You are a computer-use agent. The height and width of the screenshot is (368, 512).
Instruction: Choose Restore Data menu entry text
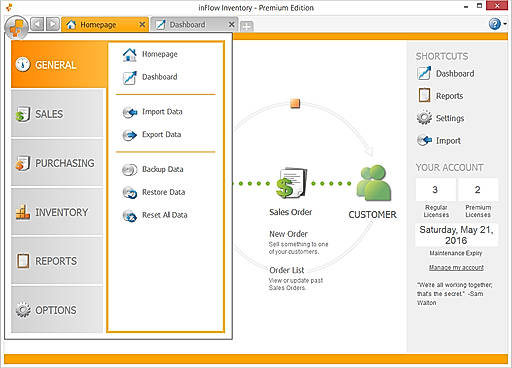click(163, 192)
